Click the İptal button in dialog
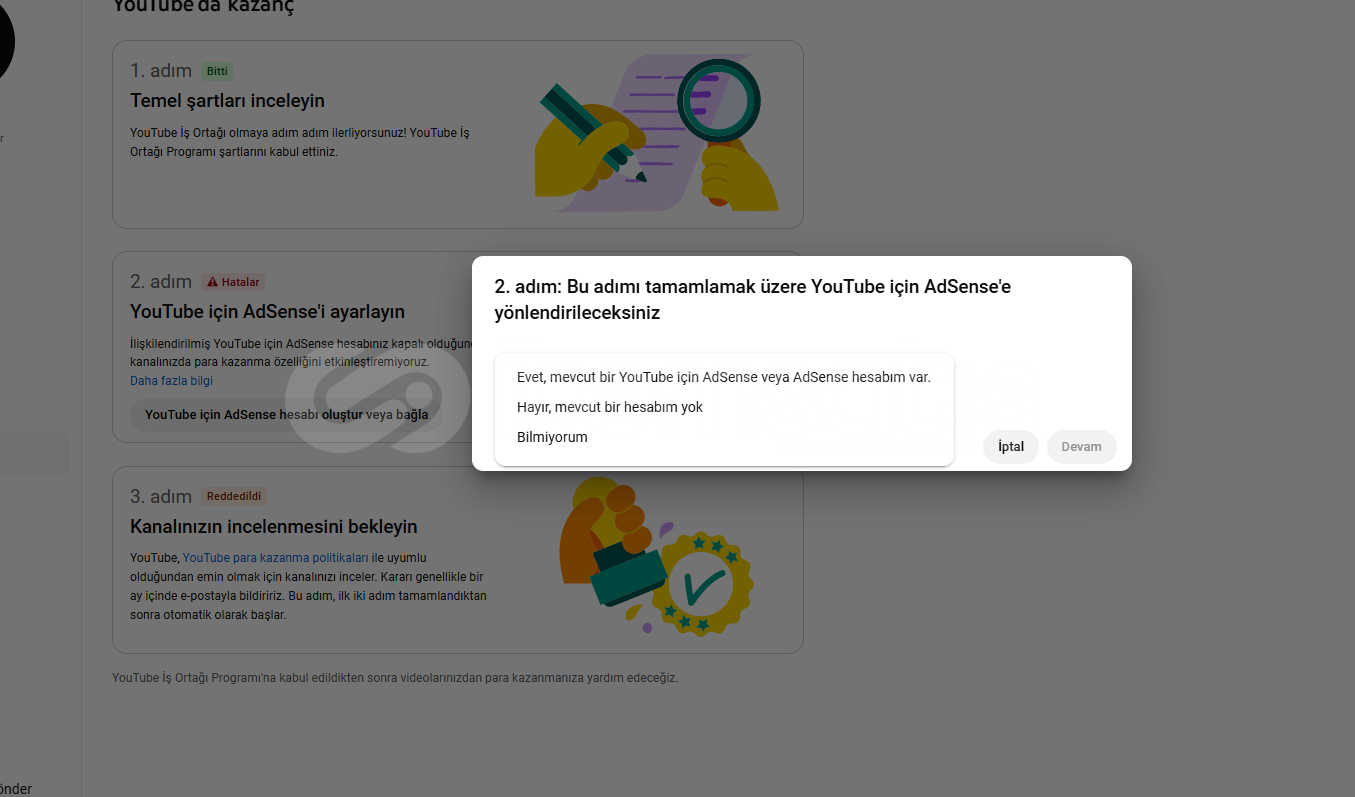 pyautogui.click(x=1011, y=447)
